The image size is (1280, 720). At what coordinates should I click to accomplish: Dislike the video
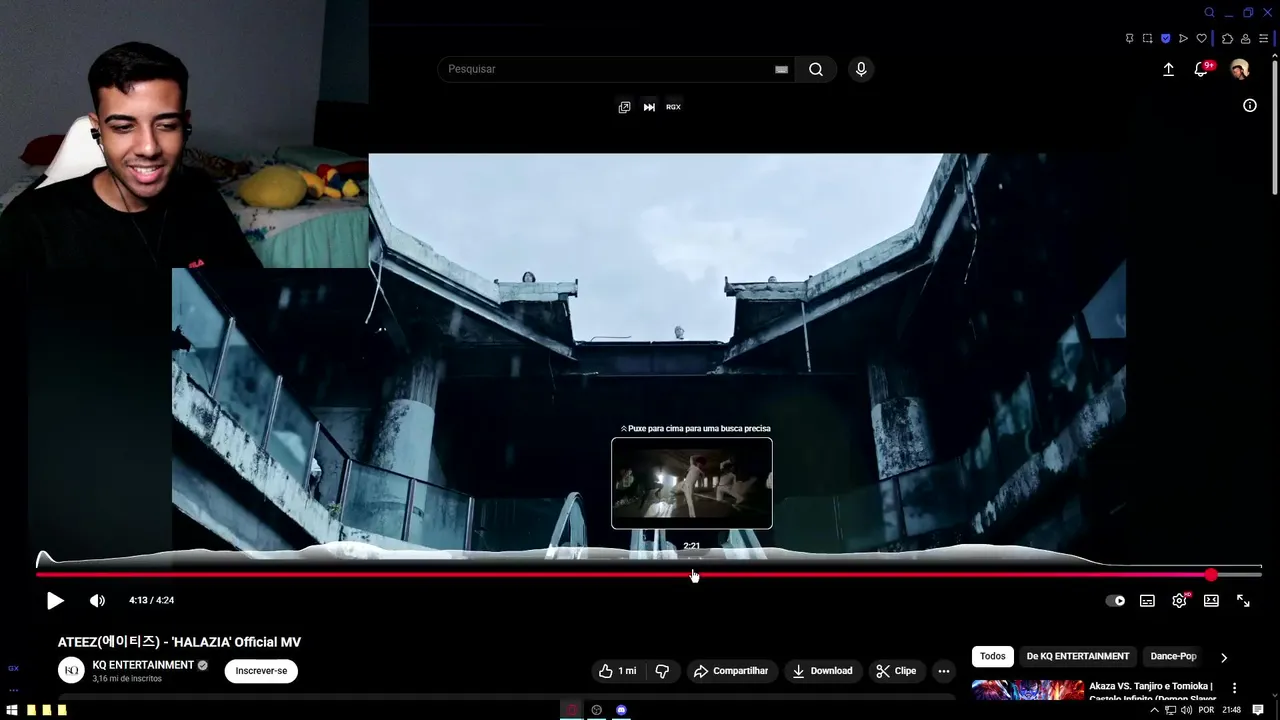coord(662,671)
